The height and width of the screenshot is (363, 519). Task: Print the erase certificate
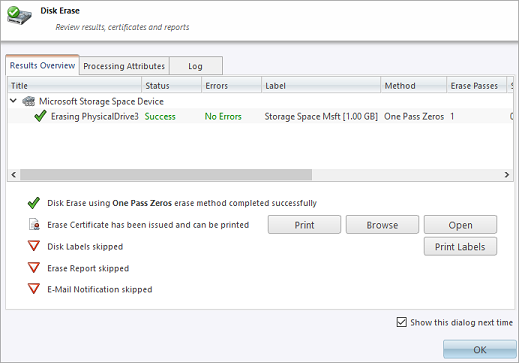click(304, 225)
